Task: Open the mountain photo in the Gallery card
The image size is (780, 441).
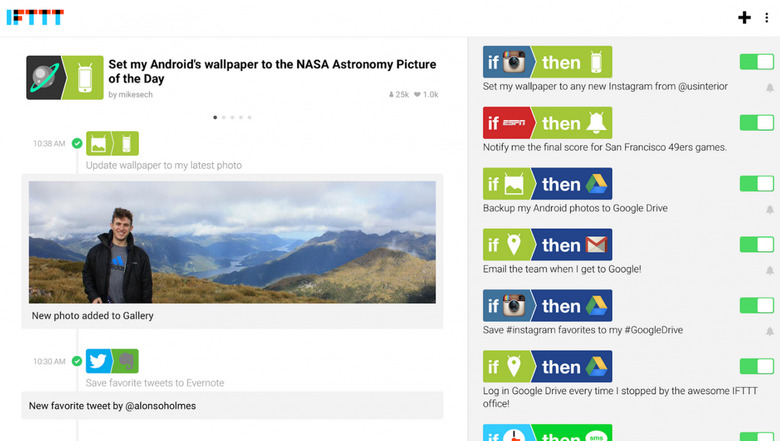Action: pyautogui.click(x=232, y=242)
